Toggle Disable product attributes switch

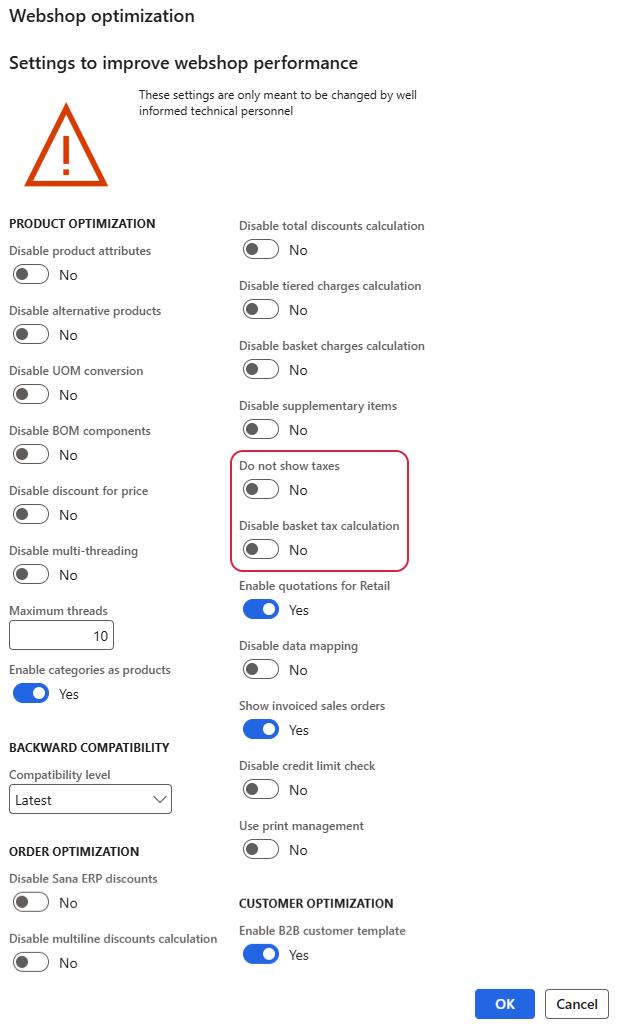pyautogui.click(x=31, y=274)
